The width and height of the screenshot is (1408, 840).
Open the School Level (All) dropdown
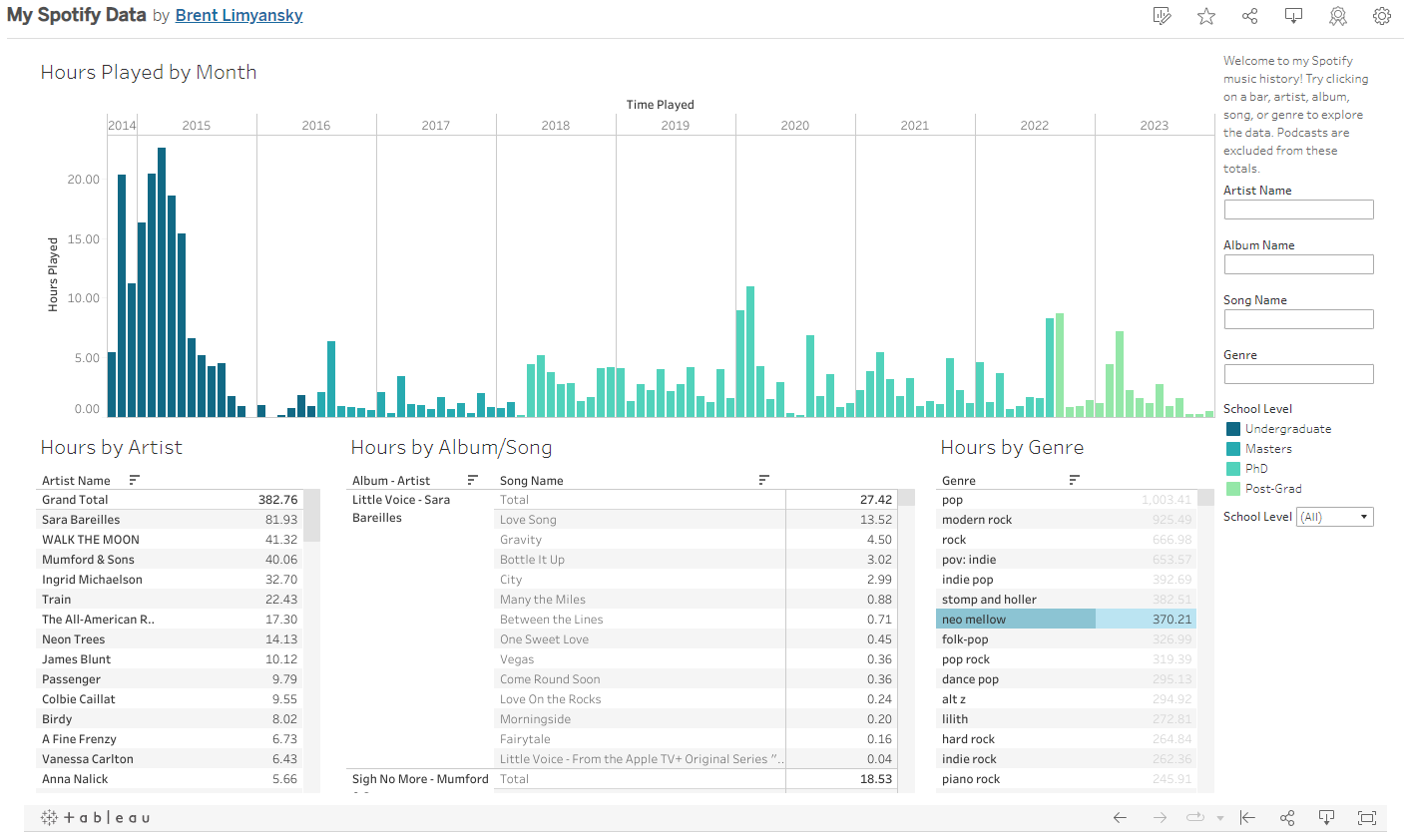tap(1335, 517)
